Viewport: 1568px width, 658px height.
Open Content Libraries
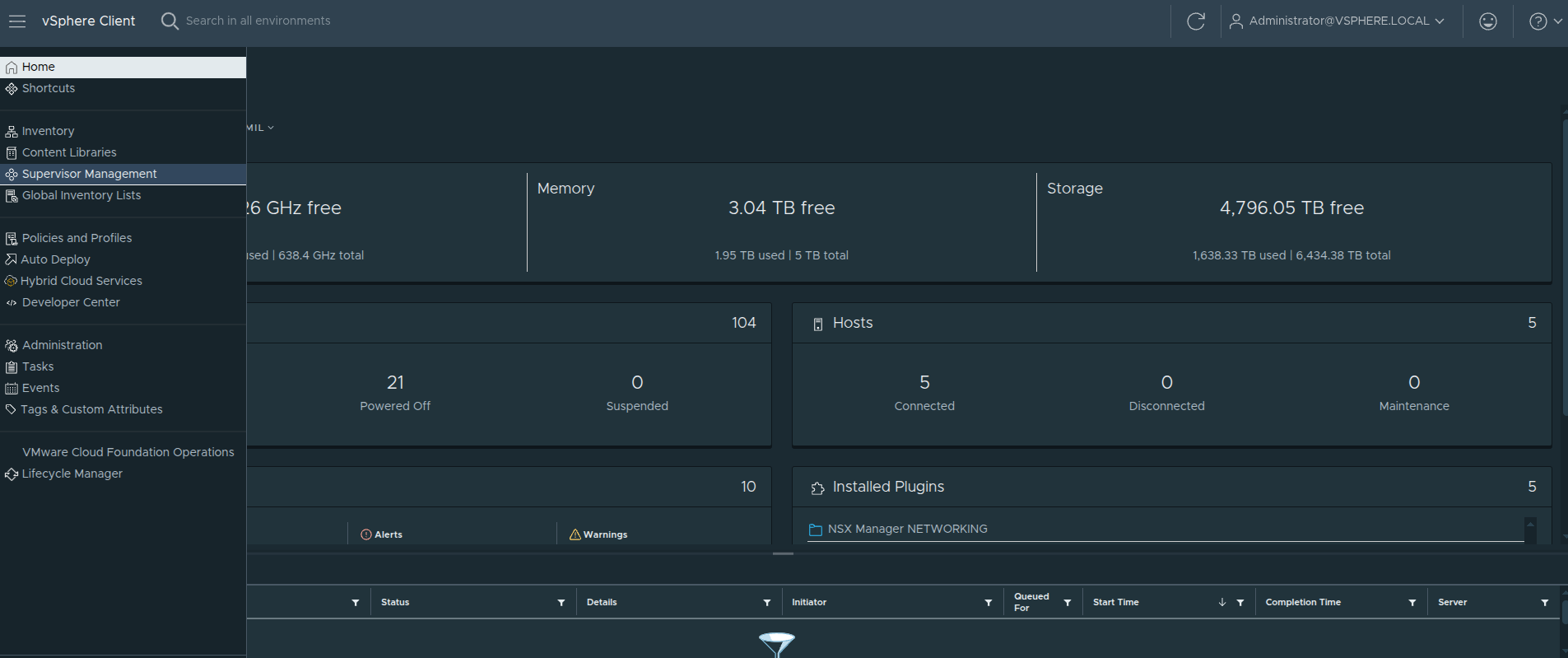coord(123,152)
